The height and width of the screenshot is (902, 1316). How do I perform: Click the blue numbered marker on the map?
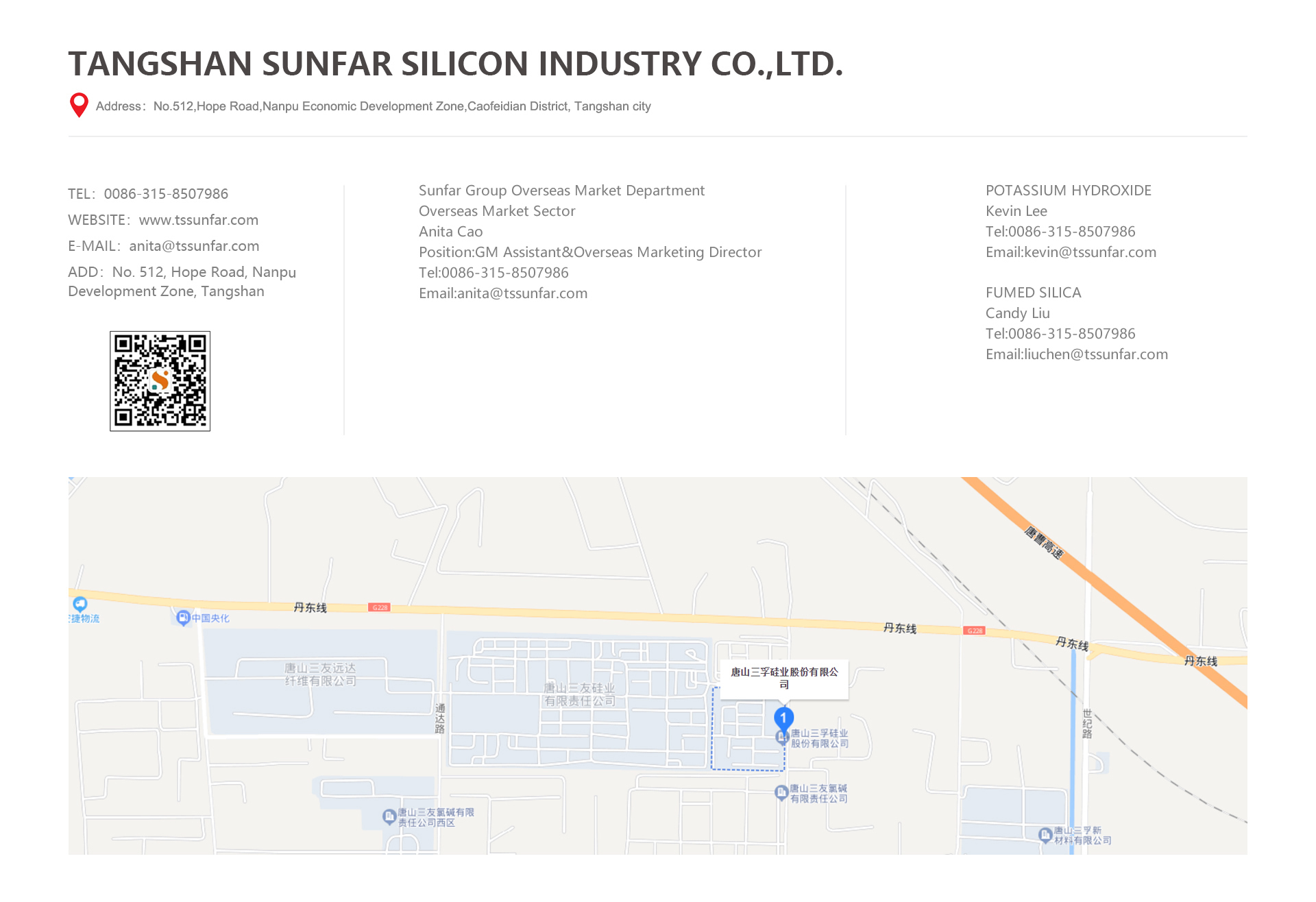783,717
